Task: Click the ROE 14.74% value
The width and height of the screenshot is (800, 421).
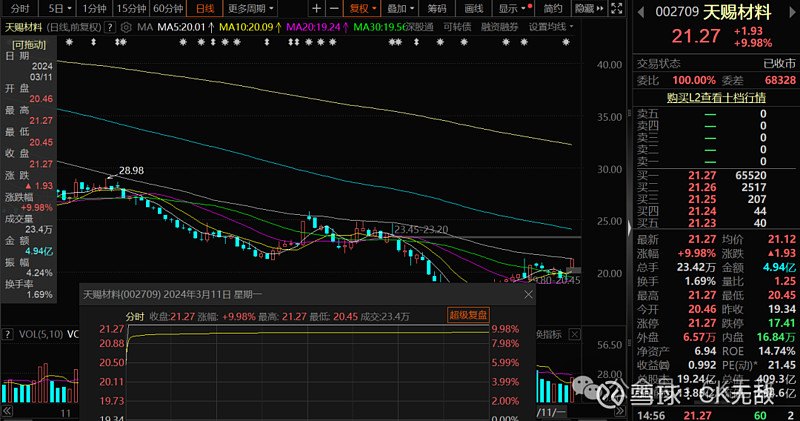Action: tap(777, 351)
